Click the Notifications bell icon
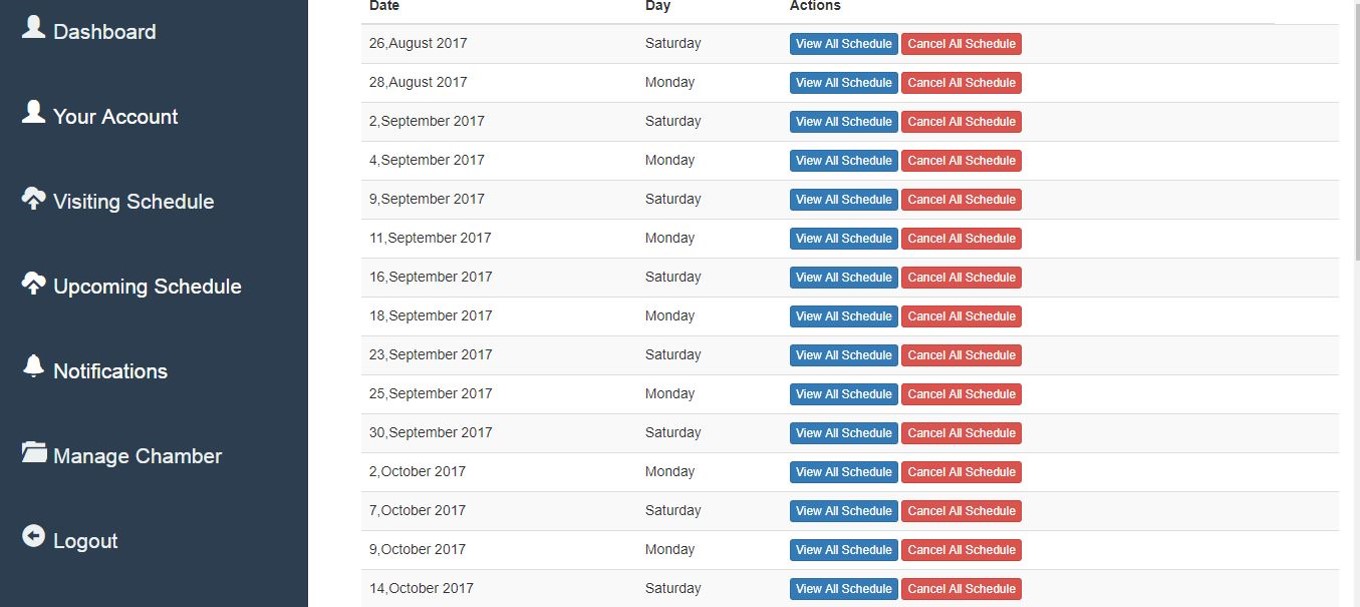 coord(33,366)
